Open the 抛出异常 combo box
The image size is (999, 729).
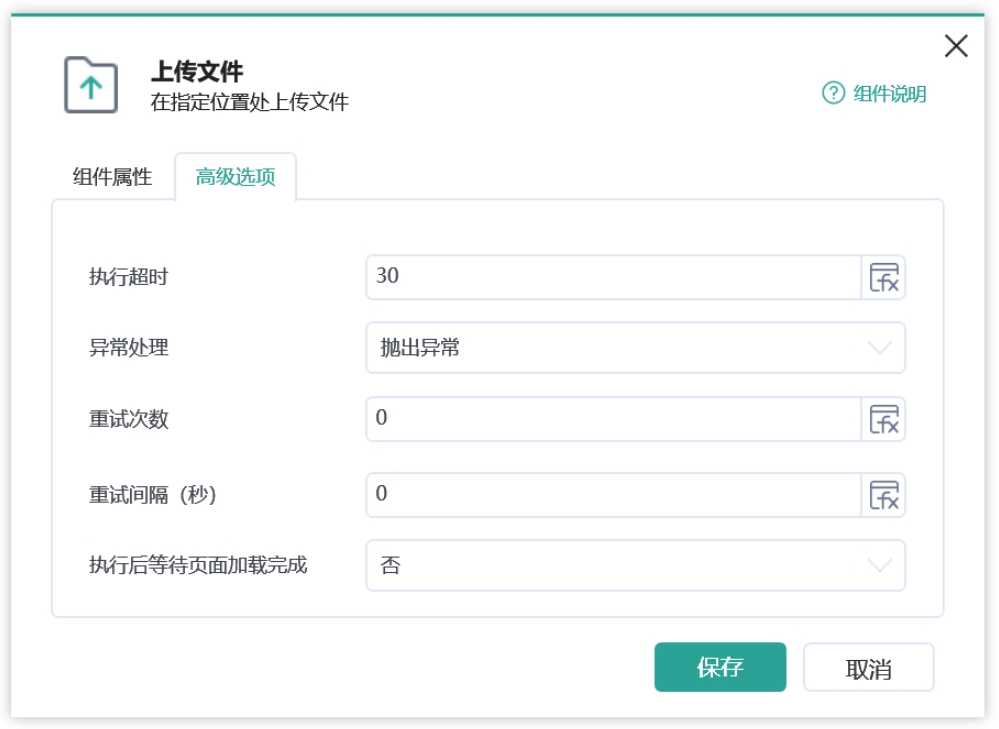pyautogui.click(x=635, y=348)
